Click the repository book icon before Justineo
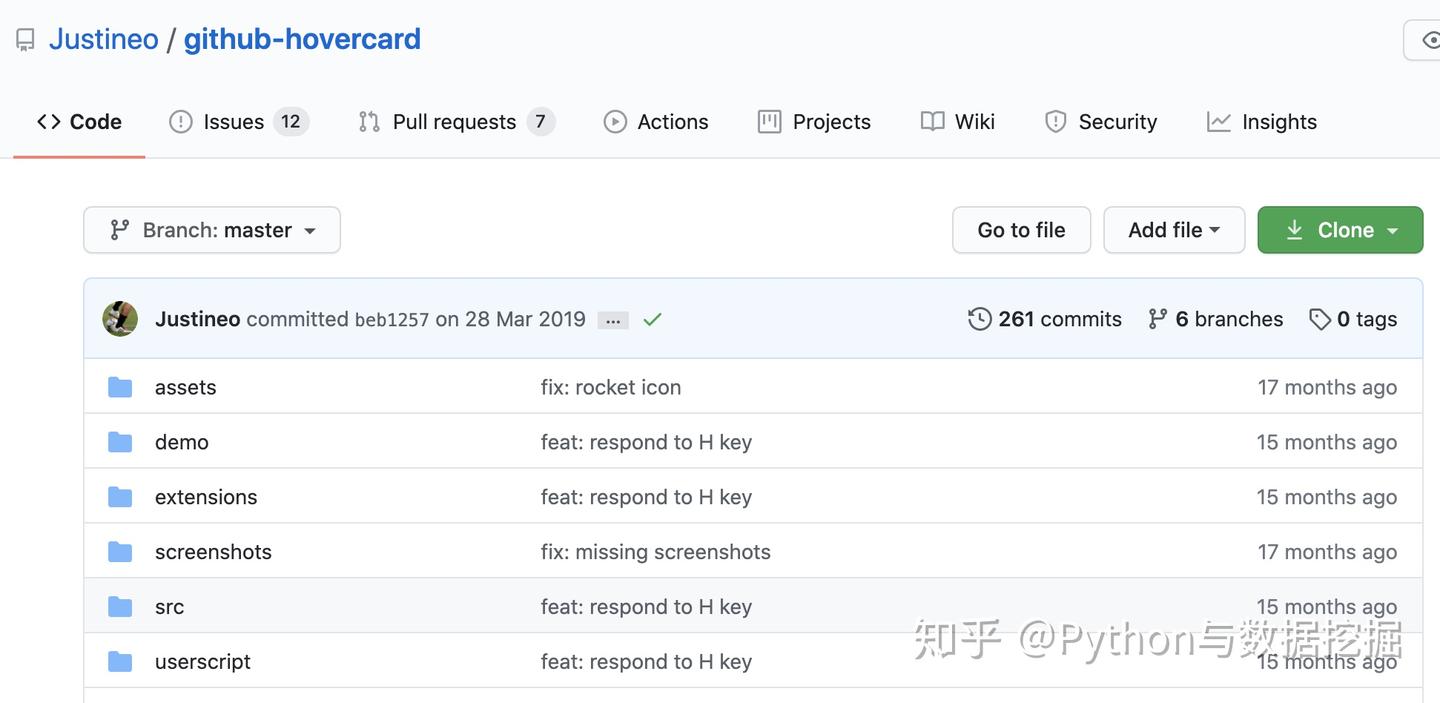Viewport: 1440px width, 703px height. coord(24,39)
